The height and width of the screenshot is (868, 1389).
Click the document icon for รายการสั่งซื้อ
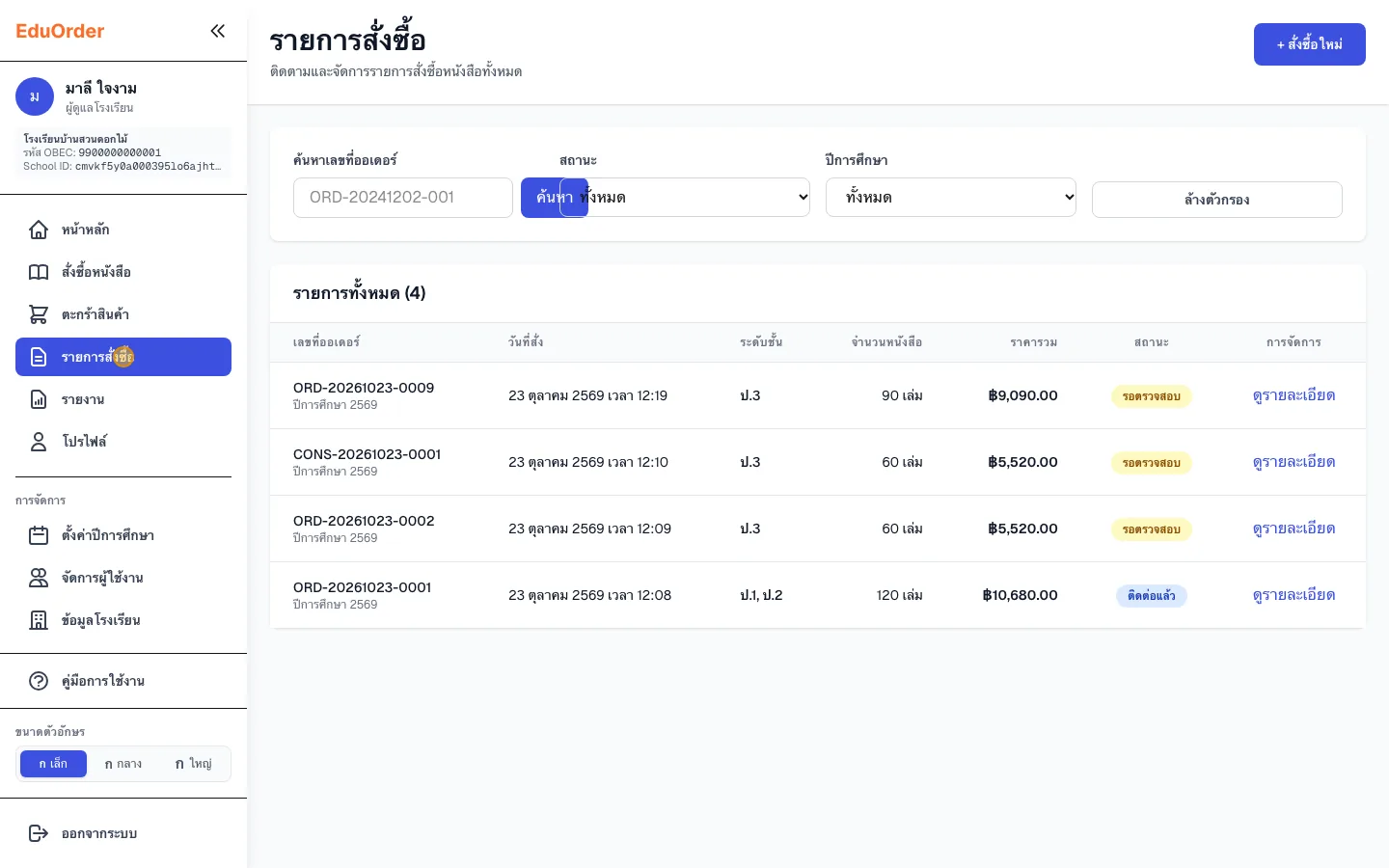(39, 357)
